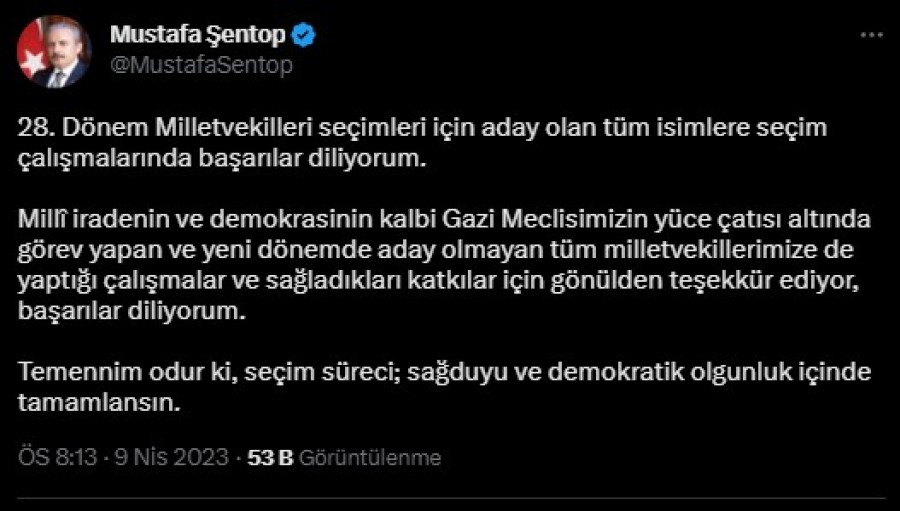Viewport: 900px width, 511px height.
Task: Click the display name Mustafa Şentop
Action: (x=199, y=37)
